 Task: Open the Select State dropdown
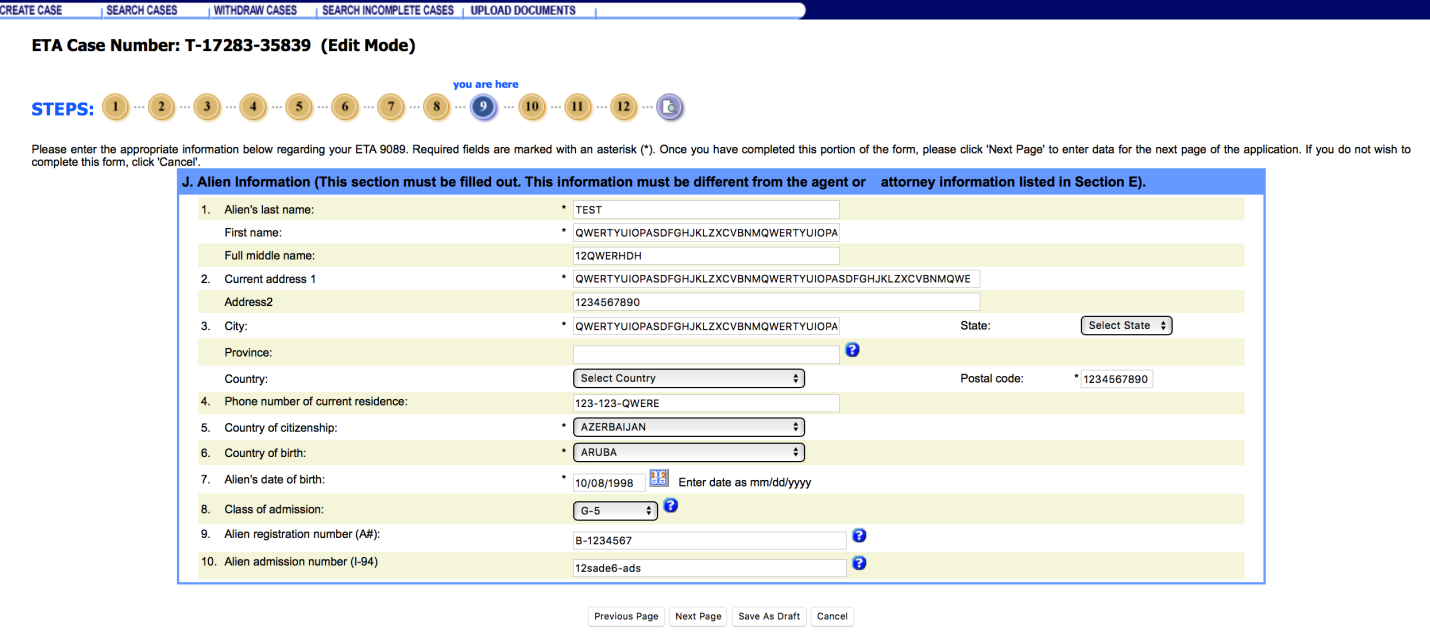pos(1126,326)
